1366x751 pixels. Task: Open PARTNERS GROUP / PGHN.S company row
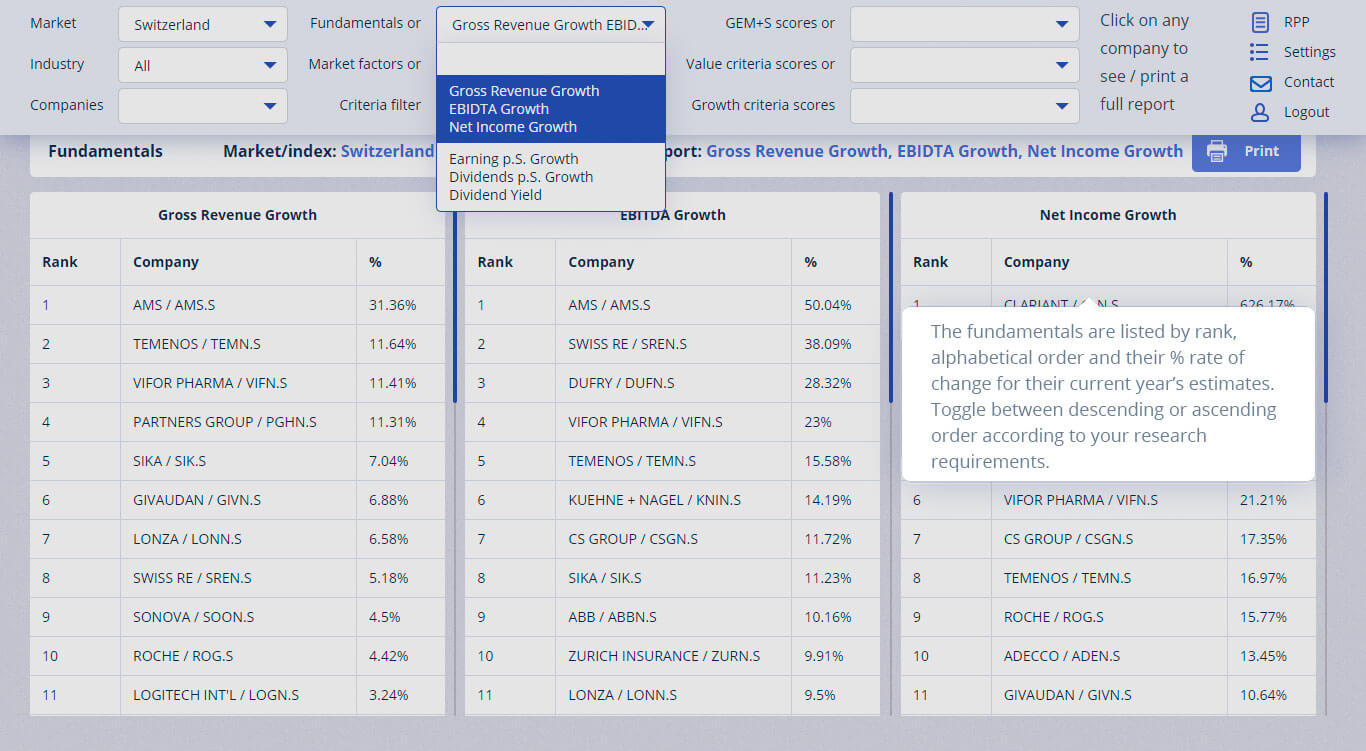click(x=225, y=422)
